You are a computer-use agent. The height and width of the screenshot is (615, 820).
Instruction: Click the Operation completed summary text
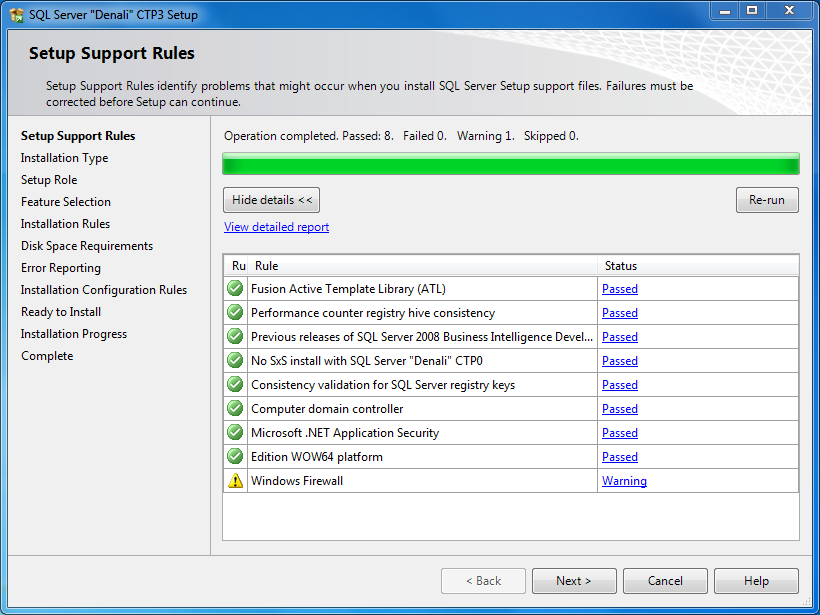[x=401, y=136]
